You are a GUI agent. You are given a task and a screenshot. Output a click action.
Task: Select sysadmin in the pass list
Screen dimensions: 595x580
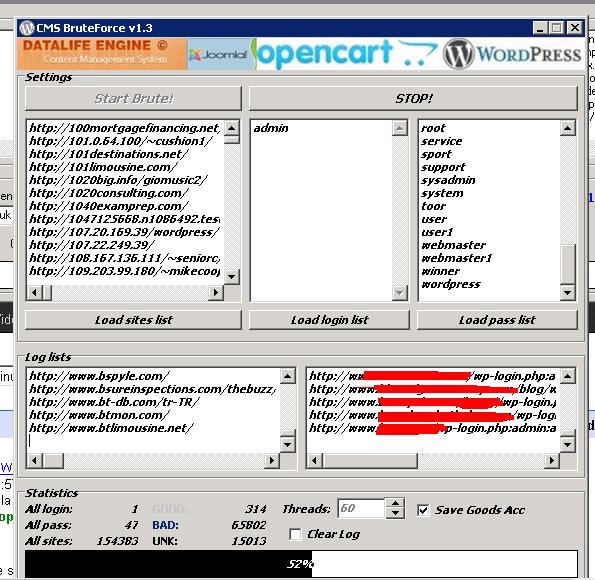pos(448,180)
